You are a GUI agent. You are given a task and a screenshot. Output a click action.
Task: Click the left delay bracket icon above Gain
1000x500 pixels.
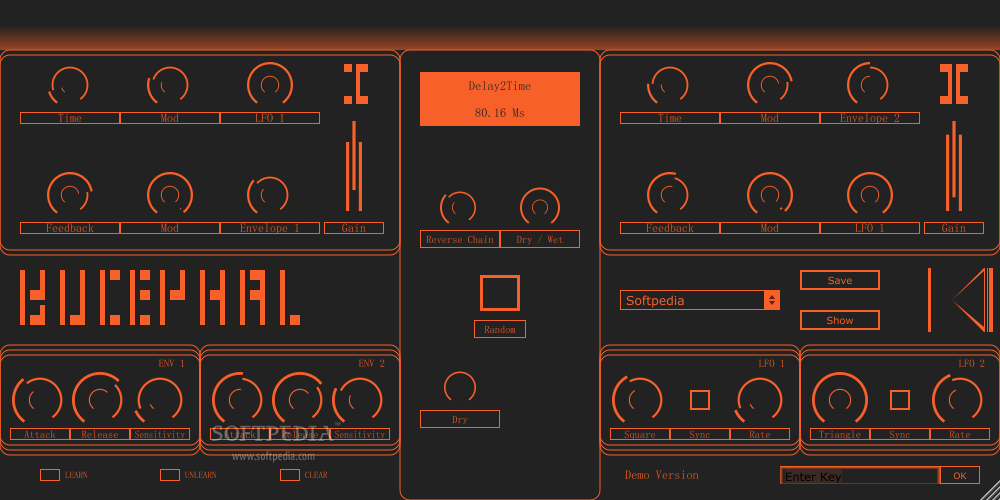(356, 84)
